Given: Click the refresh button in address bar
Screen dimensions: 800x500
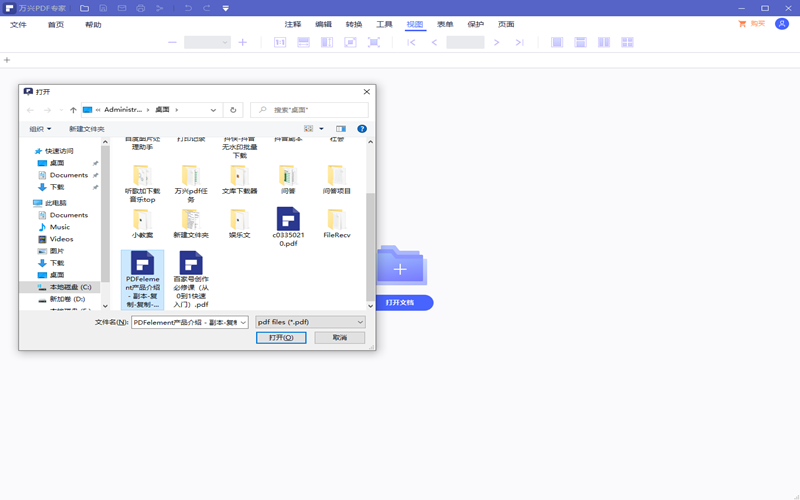Looking at the screenshot, I should pyautogui.click(x=233, y=110).
